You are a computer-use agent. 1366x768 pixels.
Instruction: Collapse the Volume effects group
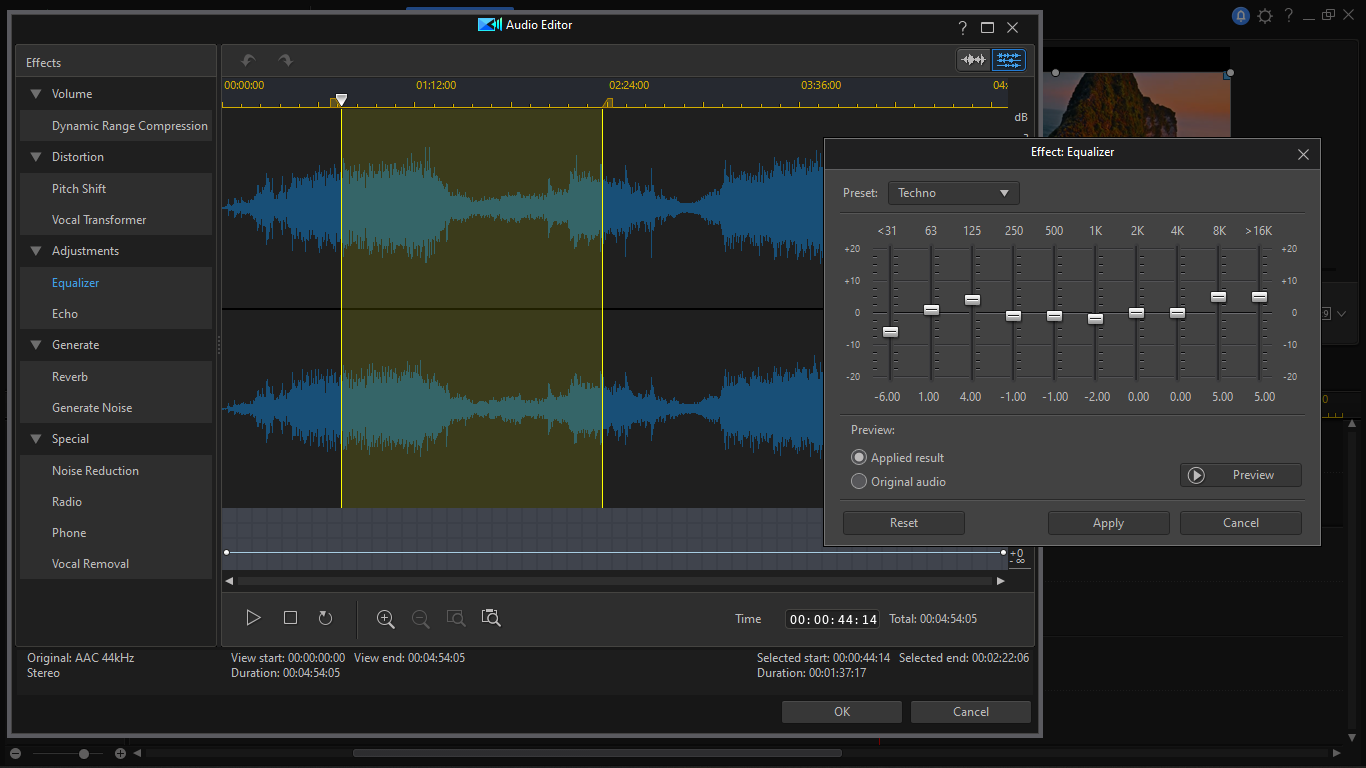36,94
